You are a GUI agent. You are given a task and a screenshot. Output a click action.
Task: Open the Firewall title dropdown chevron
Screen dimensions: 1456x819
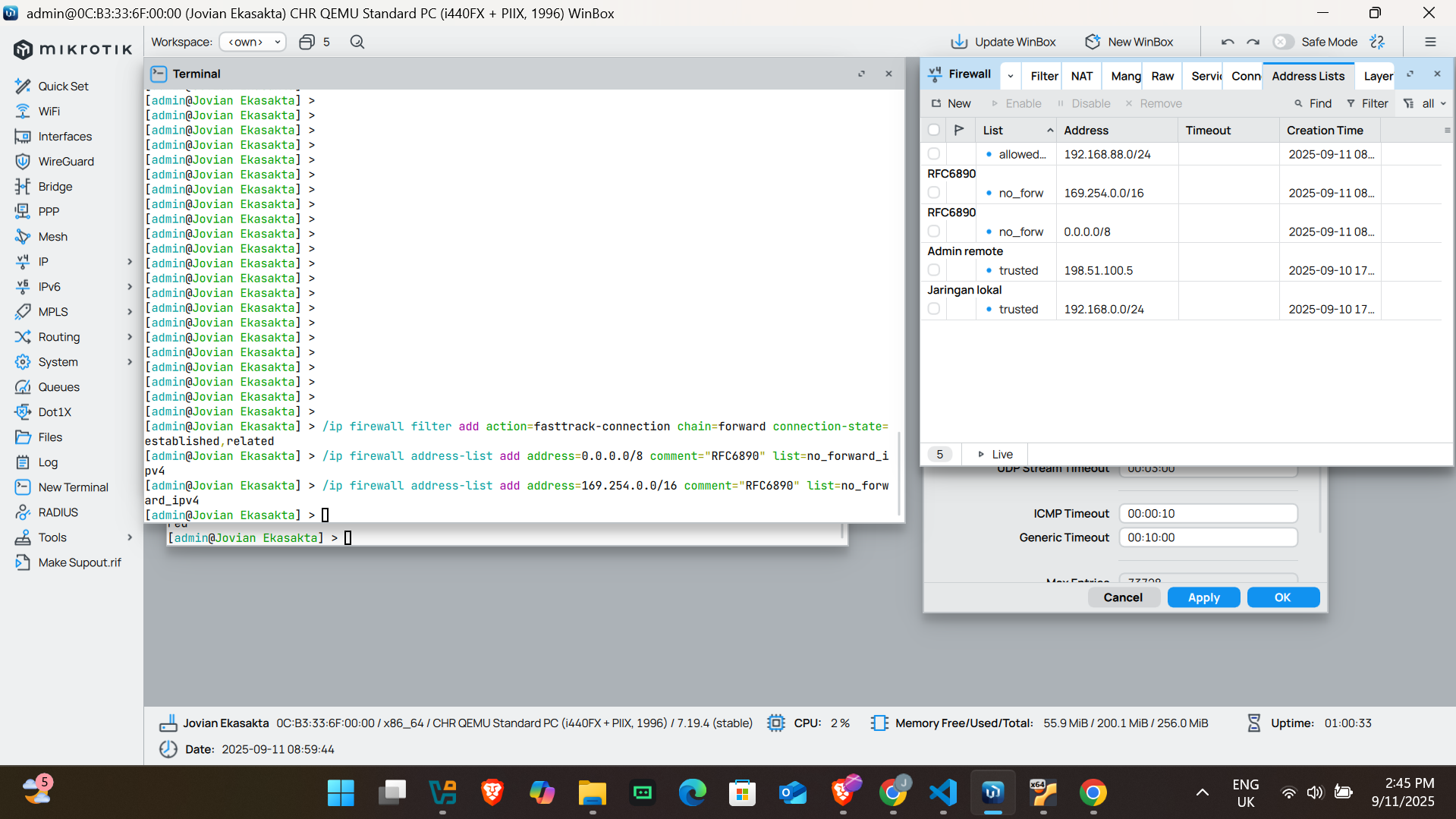click(x=1011, y=75)
